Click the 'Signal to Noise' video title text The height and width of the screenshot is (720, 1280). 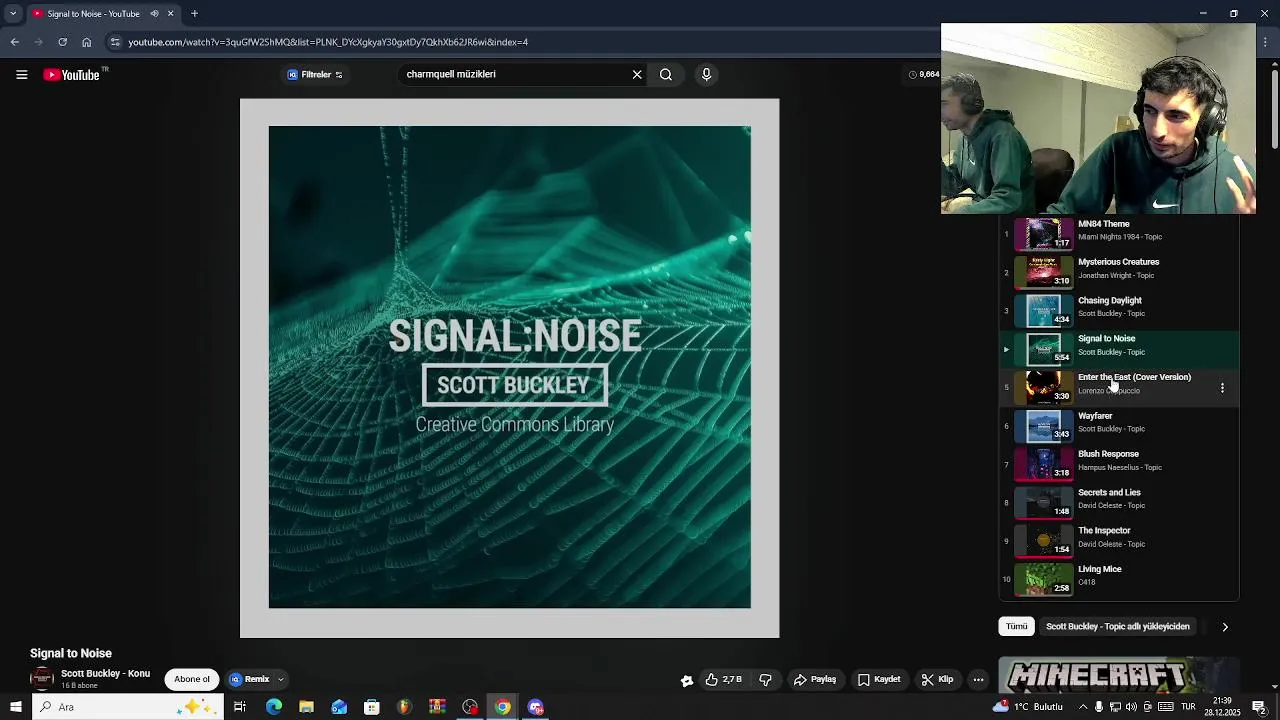(x=71, y=654)
